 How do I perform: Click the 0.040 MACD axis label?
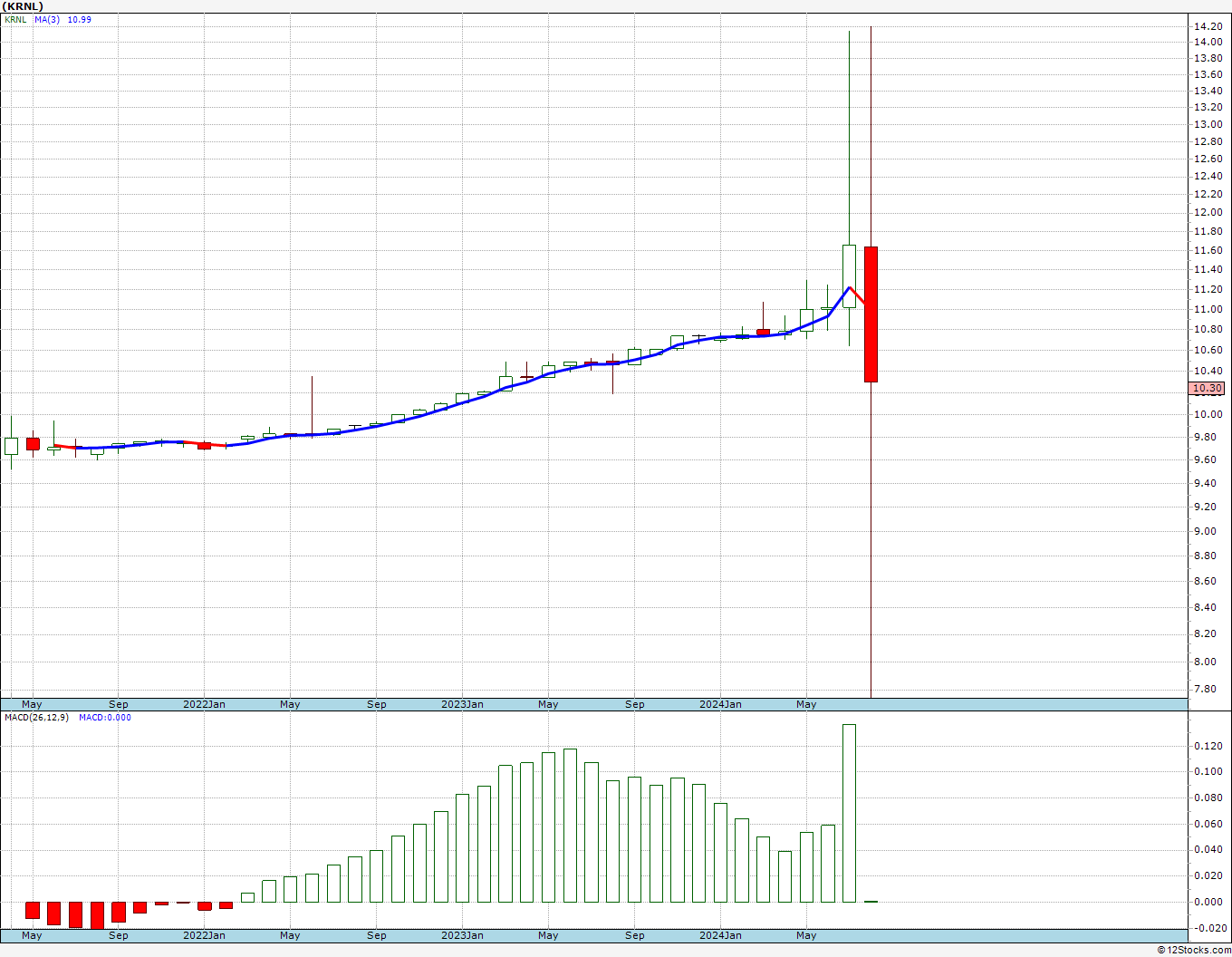pos(1208,850)
